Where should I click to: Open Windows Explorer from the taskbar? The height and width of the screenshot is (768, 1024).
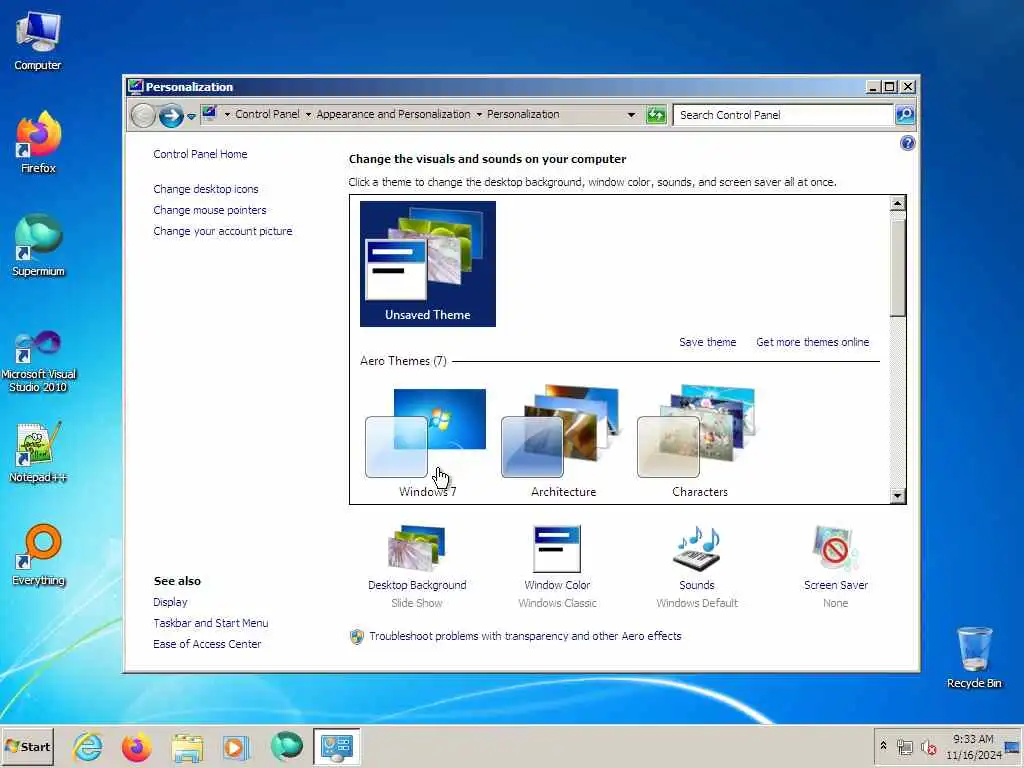pos(187,747)
